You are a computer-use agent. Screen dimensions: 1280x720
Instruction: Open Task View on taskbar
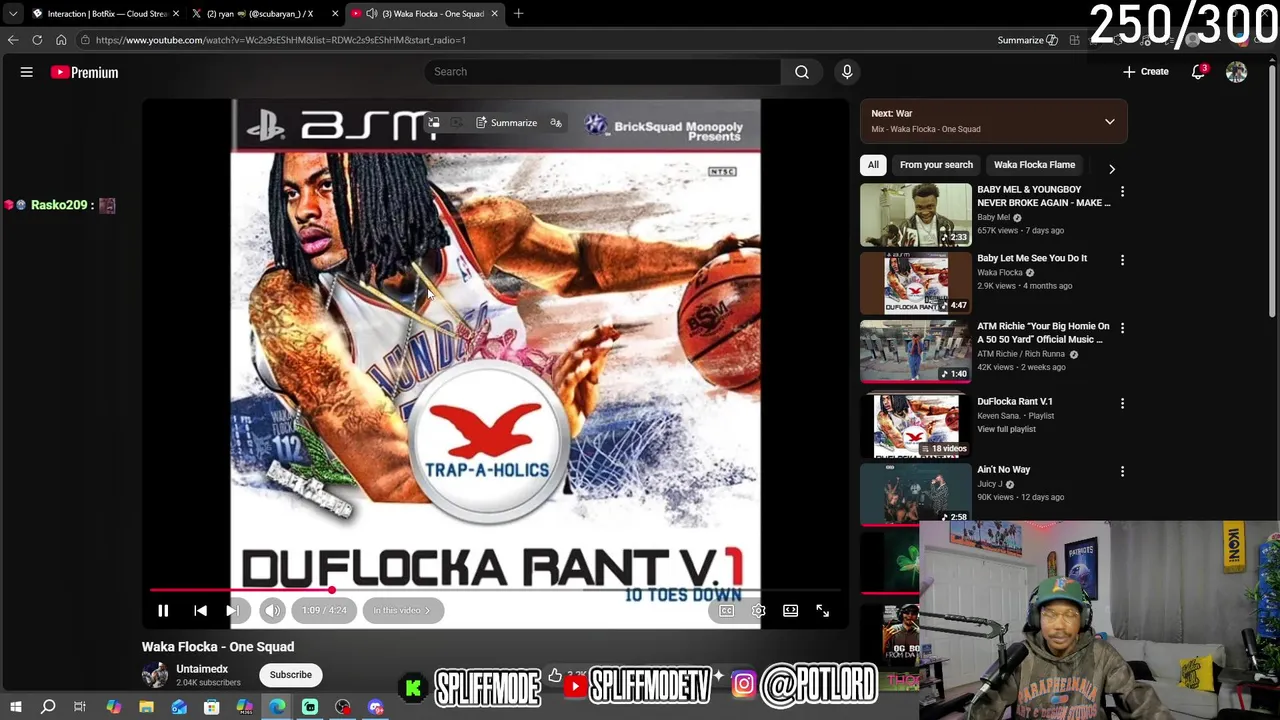(x=80, y=707)
